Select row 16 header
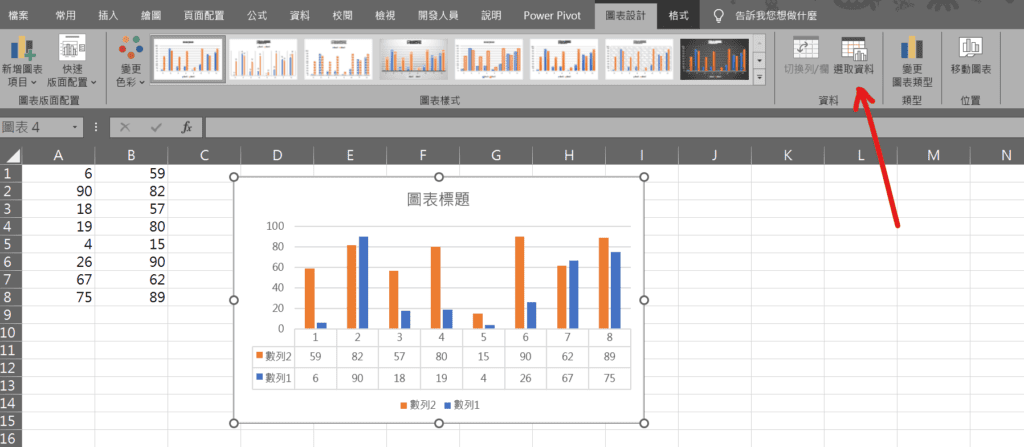The image size is (1024, 447). pyautogui.click(x=11, y=439)
